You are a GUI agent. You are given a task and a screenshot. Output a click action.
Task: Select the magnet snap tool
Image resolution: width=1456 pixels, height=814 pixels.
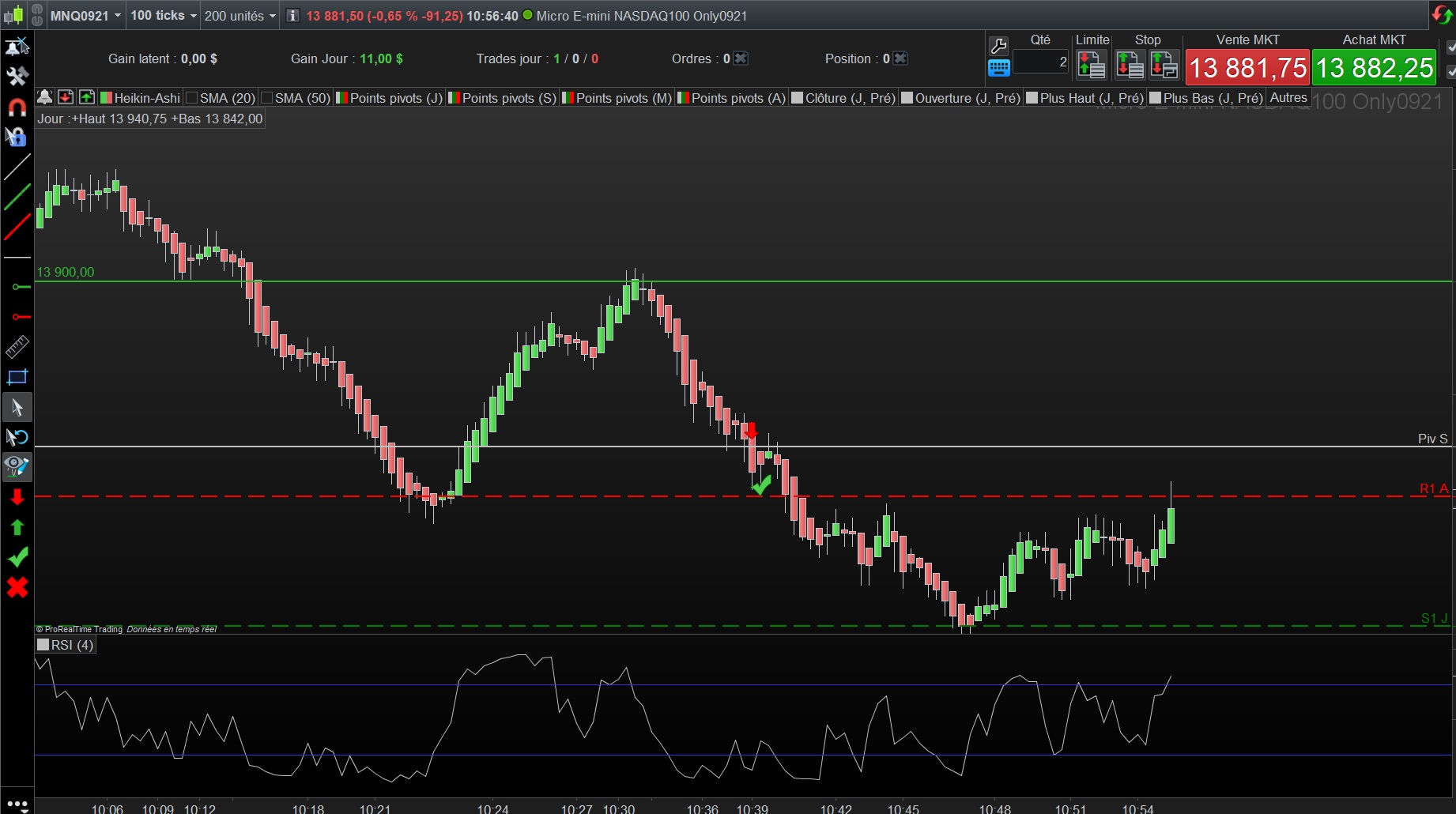point(17,107)
